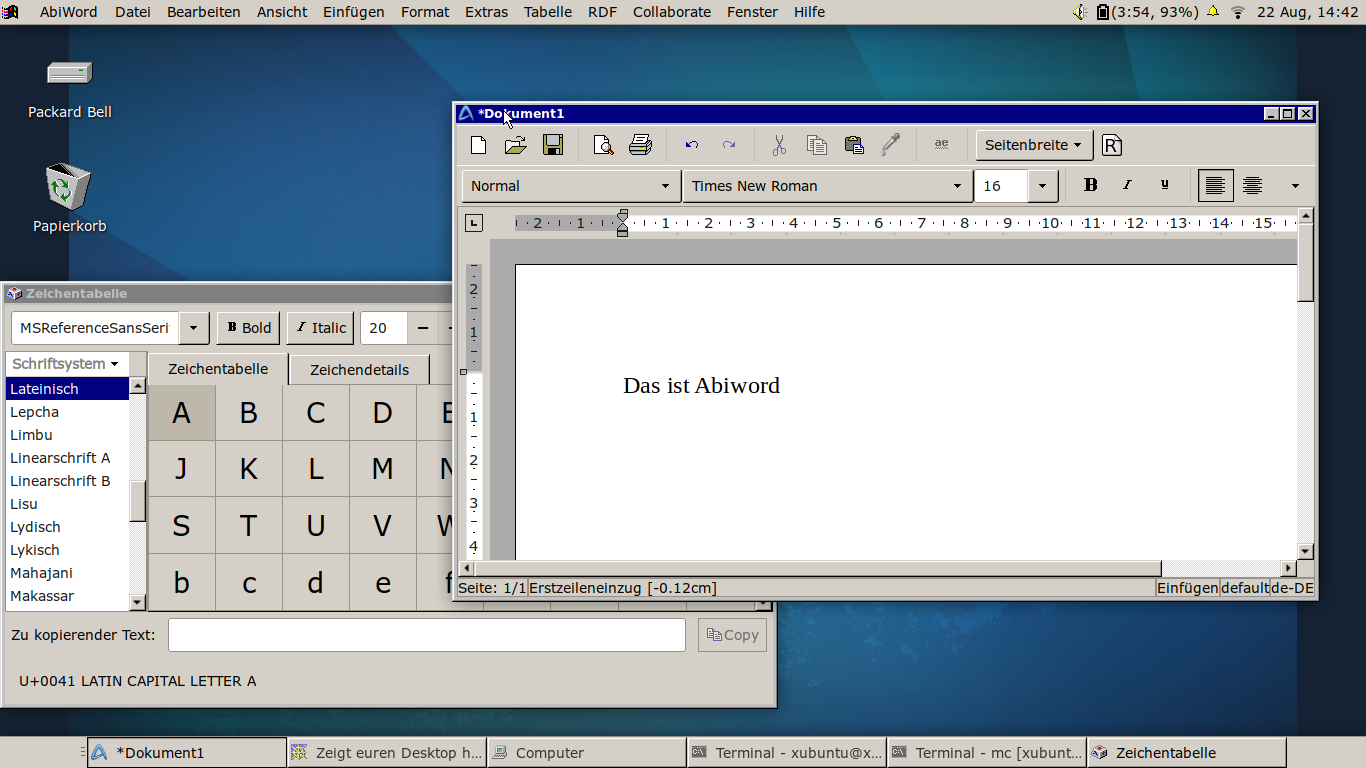Center the text alignment
The height and width of the screenshot is (768, 1366).
tap(1252, 185)
